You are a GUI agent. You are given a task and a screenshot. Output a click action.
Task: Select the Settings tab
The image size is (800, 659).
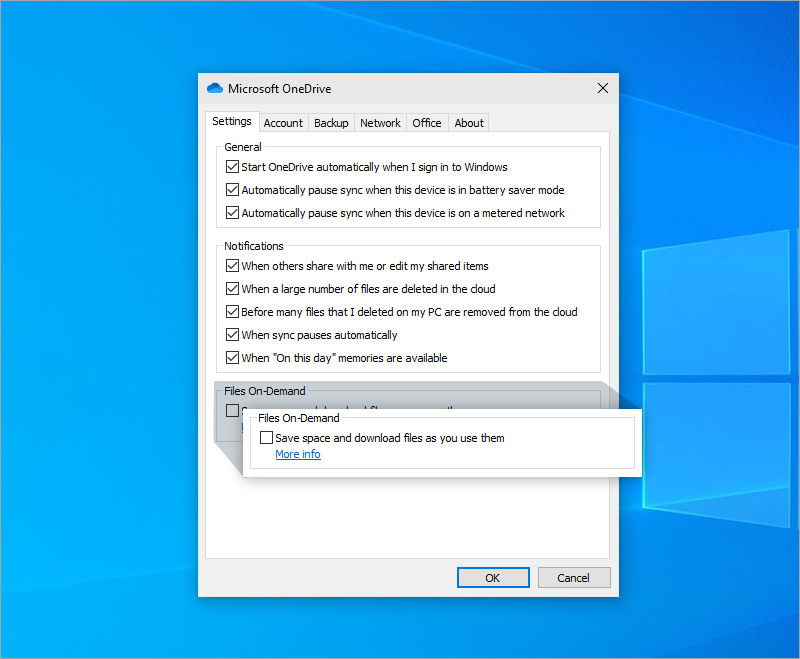[232, 121]
